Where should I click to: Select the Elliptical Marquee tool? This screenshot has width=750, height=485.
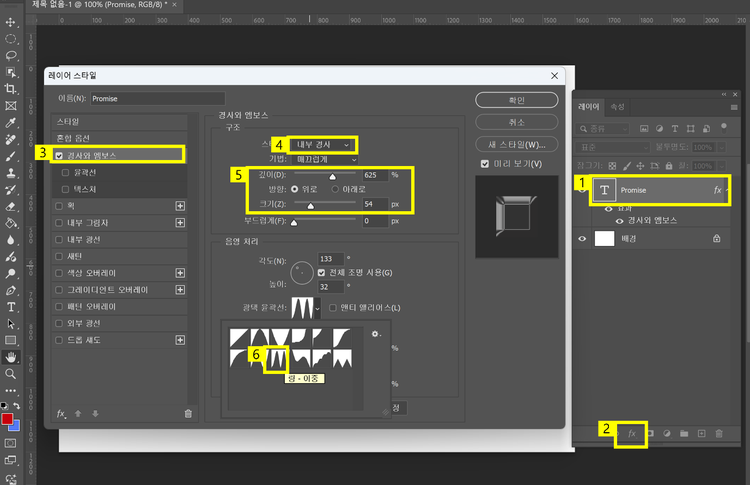11,39
